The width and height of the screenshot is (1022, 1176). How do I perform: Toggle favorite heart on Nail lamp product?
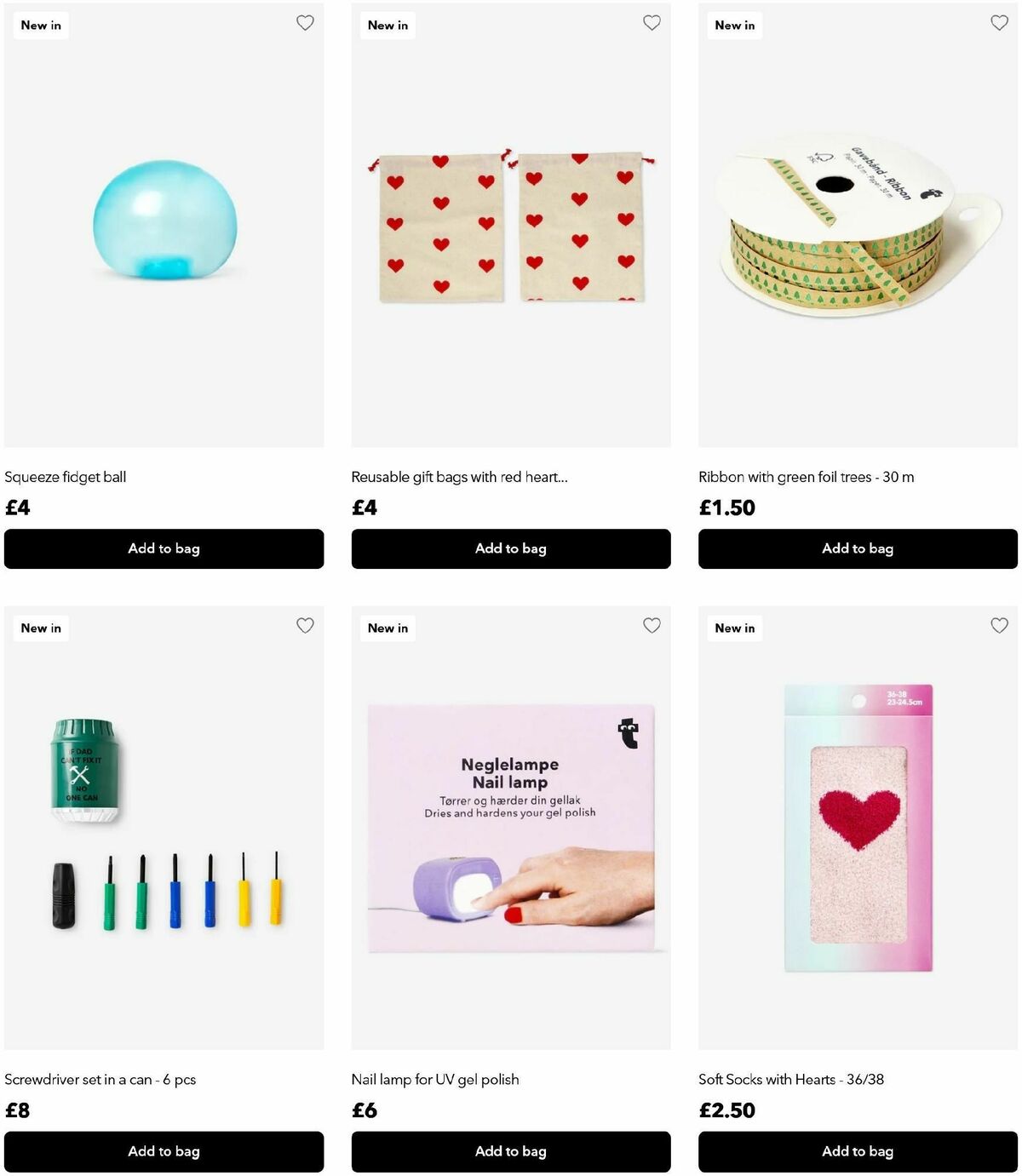click(x=652, y=626)
